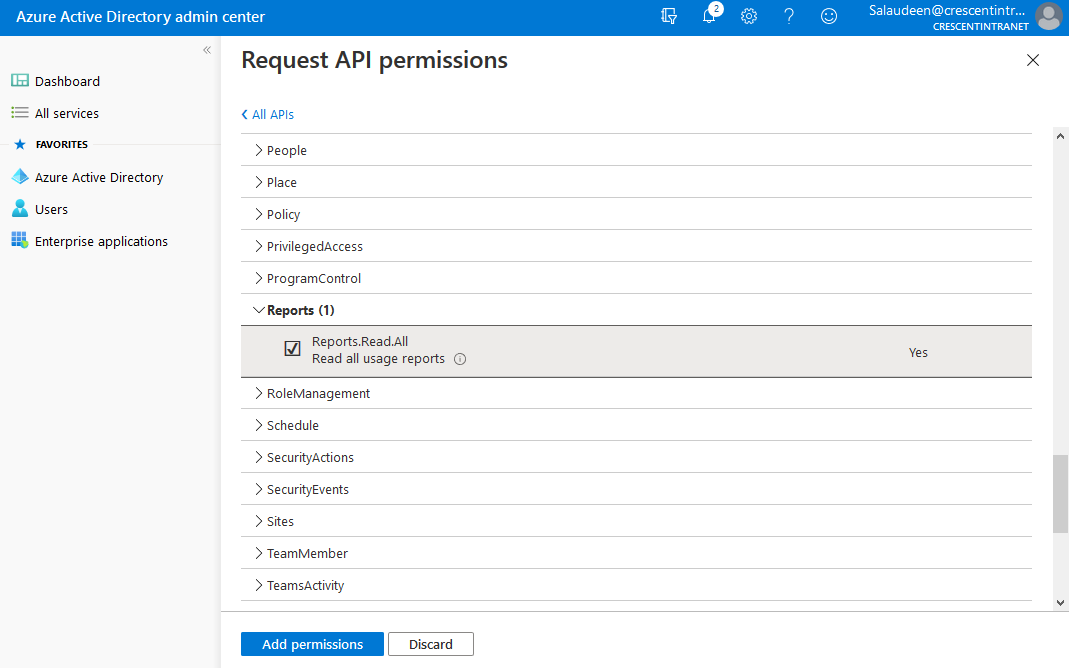Open the notifications bell
Viewport: 1069px width, 668px height.
709,16
